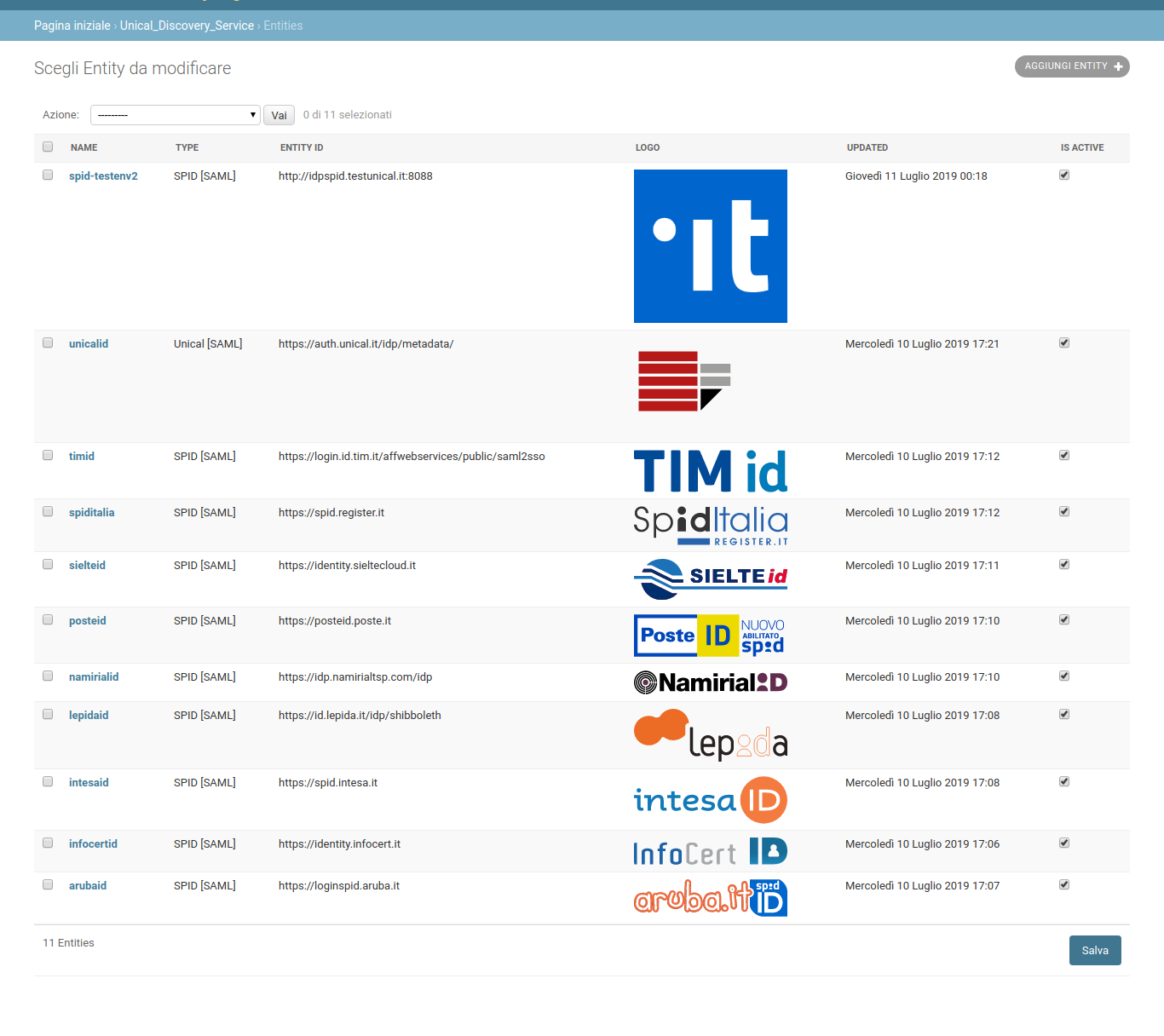
Task: Click the Intesa ID logo
Action: tap(711, 800)
